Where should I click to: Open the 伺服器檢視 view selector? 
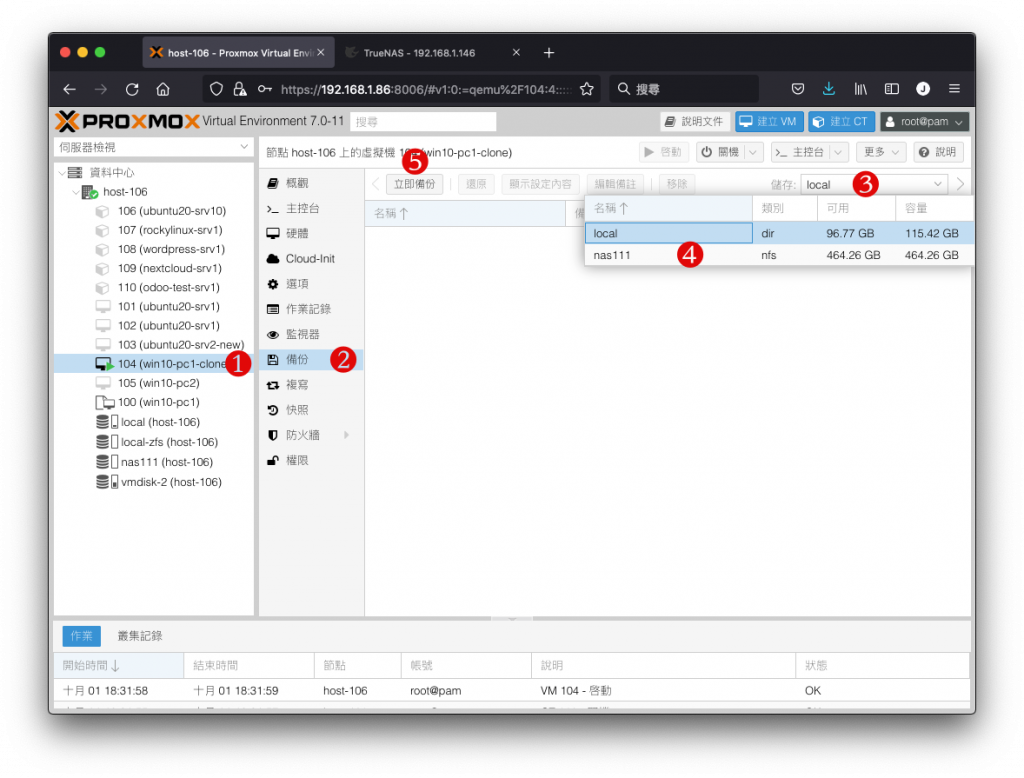(153, 147)
